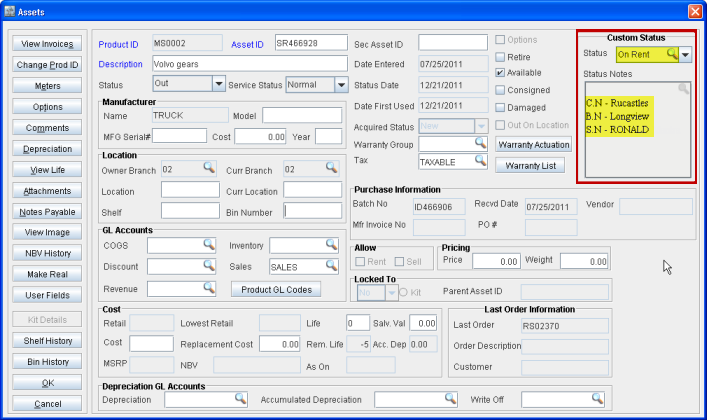Screen dimensions: 707x420
Task: Click the Product ID link label
Action: (118, 45)
